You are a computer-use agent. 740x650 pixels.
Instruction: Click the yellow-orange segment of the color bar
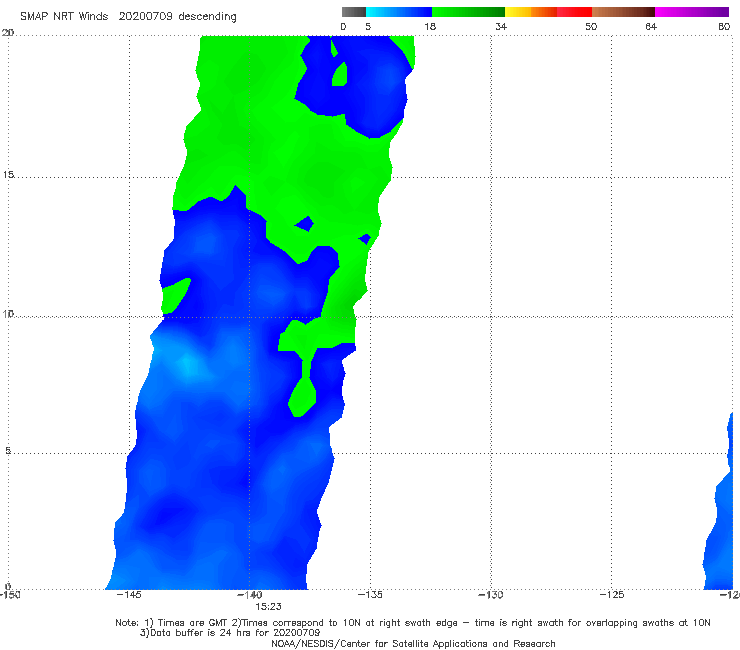coord(530,12)
